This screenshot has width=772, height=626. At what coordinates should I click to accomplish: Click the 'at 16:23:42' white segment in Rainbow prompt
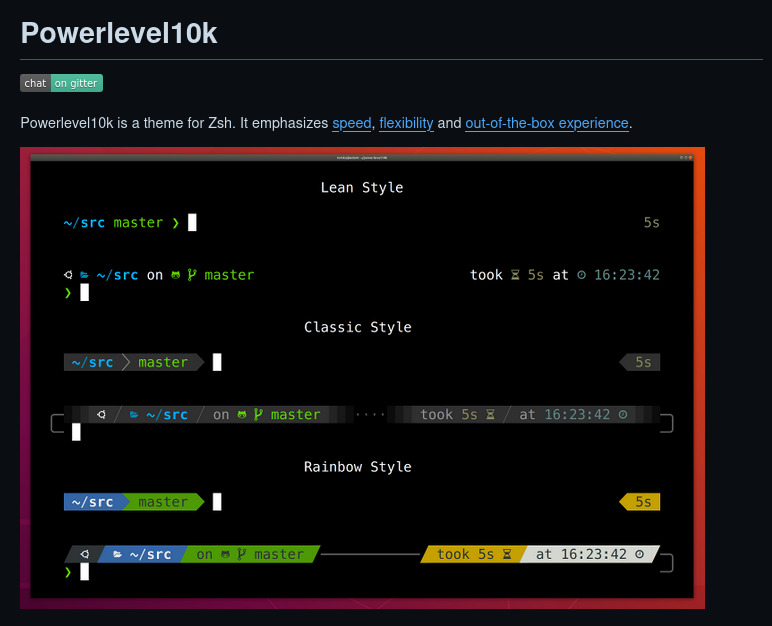[590, 554]
